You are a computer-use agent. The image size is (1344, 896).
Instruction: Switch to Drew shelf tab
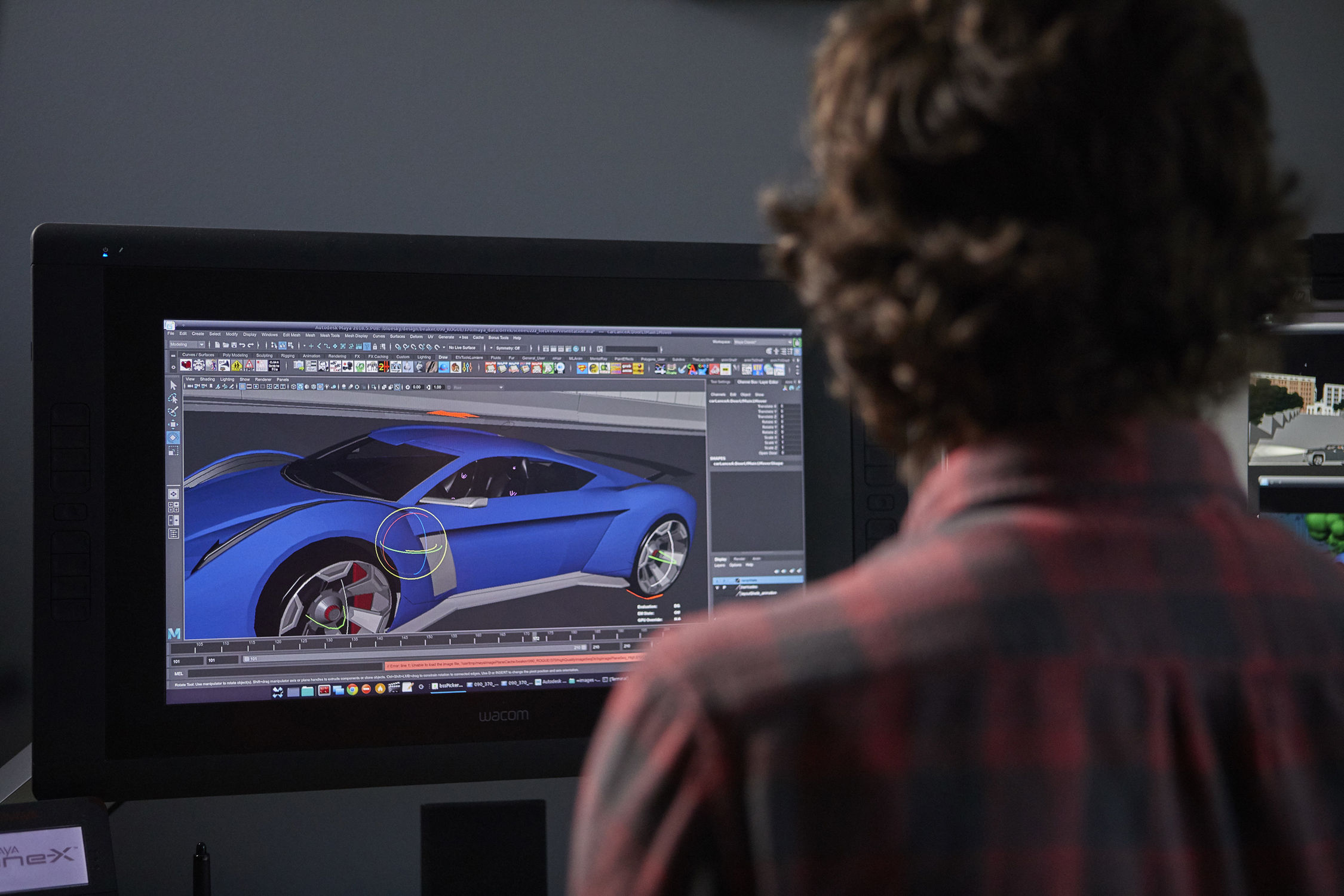pyautogui.click(x=443, y=357)
